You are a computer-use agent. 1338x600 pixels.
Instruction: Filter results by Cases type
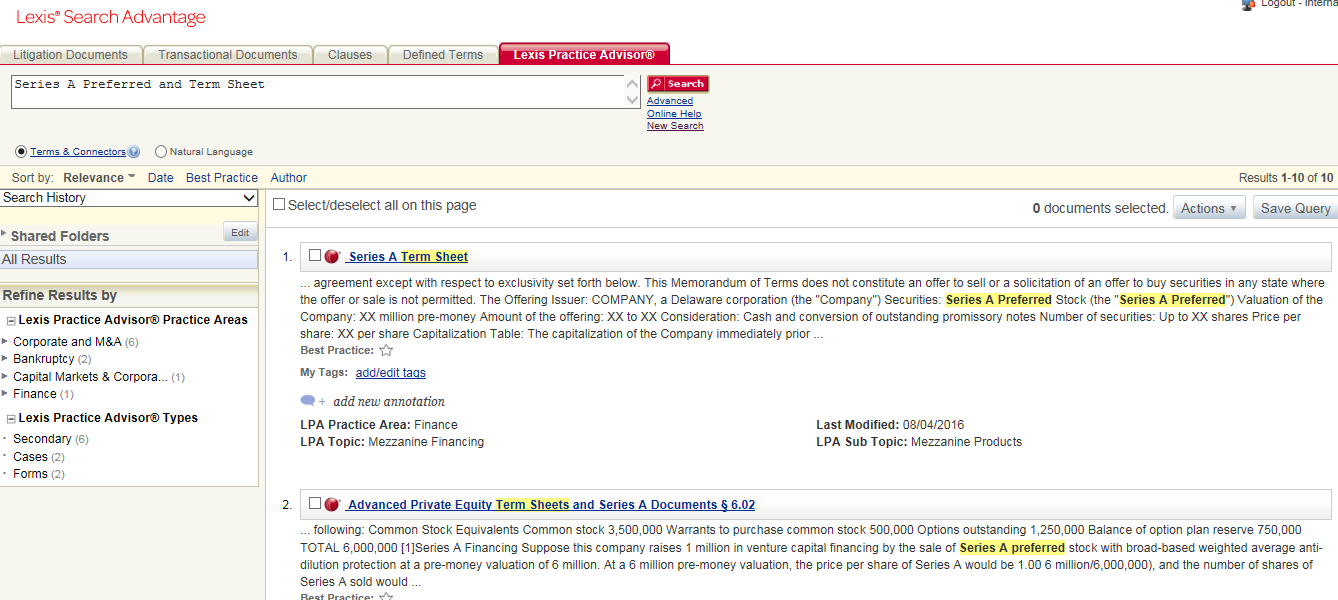point(30,457)
